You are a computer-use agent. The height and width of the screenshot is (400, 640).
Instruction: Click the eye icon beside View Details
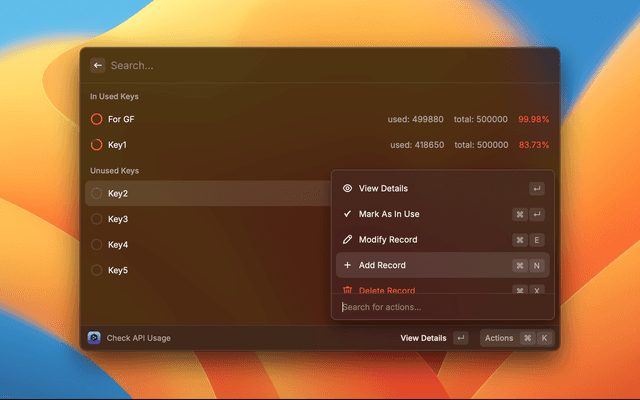coord(347,188)
